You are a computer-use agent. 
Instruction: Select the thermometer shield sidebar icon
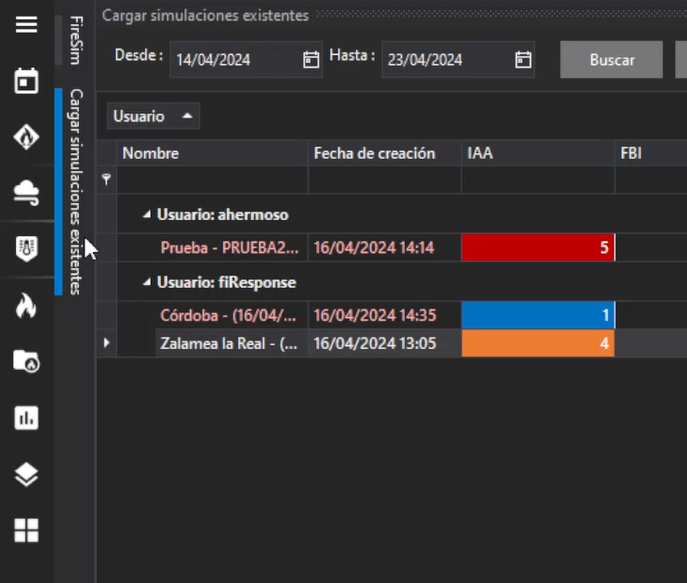pos(26,249)
